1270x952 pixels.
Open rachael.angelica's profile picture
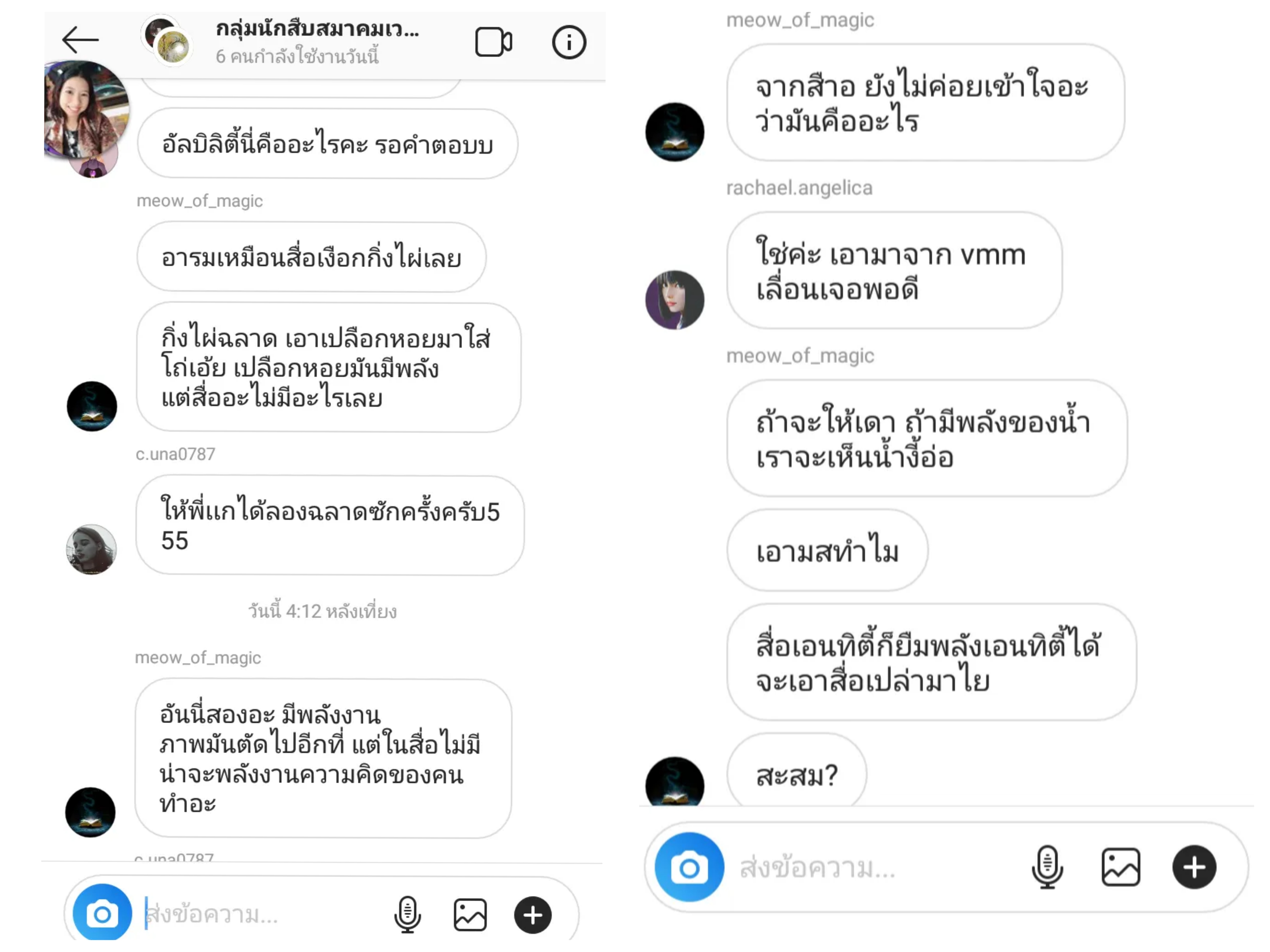(675, 300)
